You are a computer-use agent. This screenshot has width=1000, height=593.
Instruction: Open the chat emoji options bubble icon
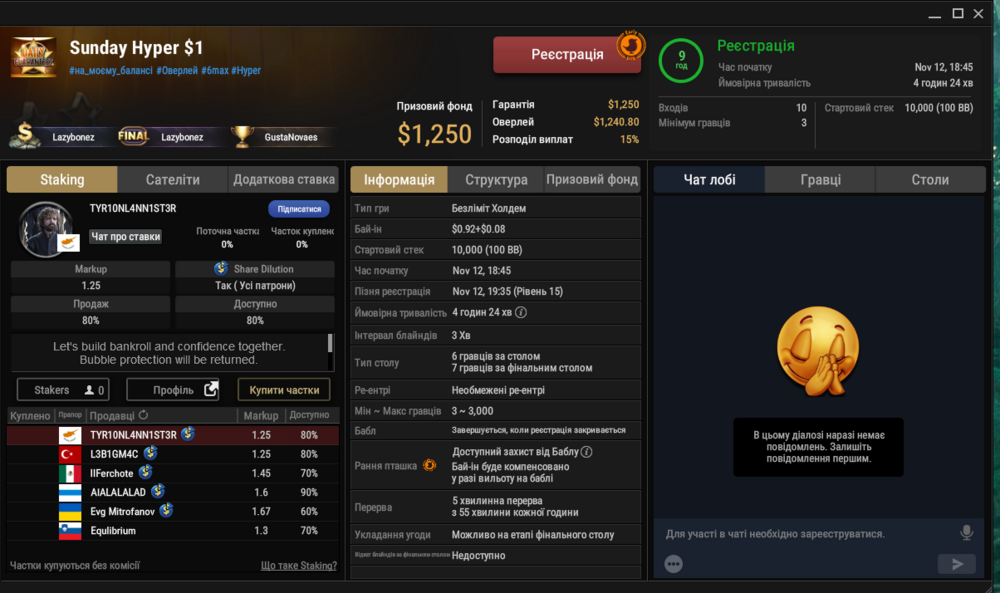[673, 564]
